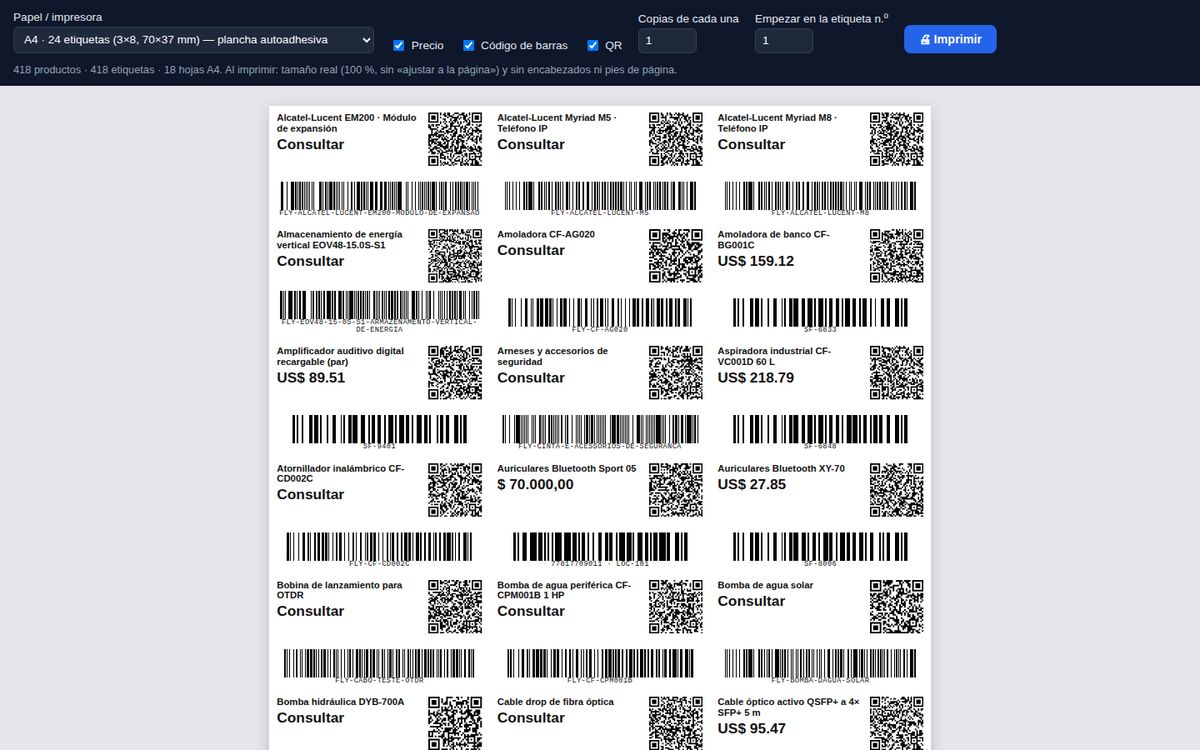This screenshot has height=750, width=1200.
Task: Click QR code of Amoladora de banco label
Action: click(896, 256)
